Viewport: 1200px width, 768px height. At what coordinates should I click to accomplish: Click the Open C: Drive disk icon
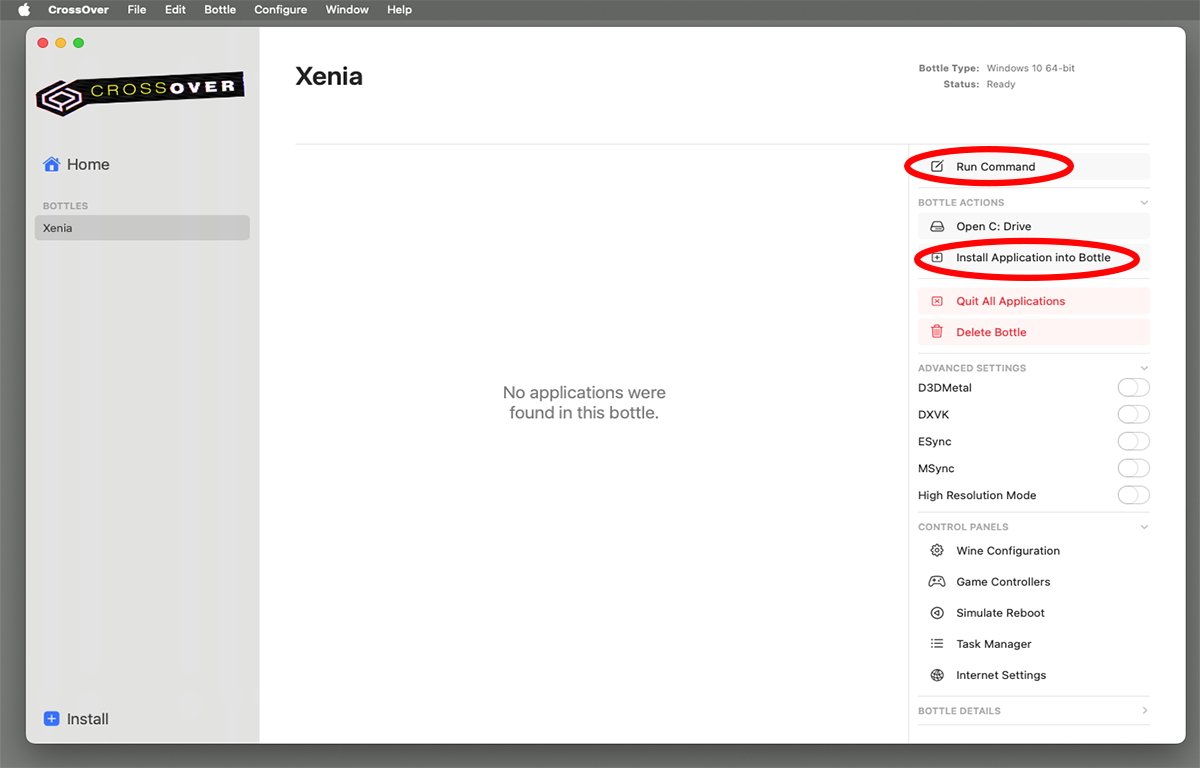(937, 226)
